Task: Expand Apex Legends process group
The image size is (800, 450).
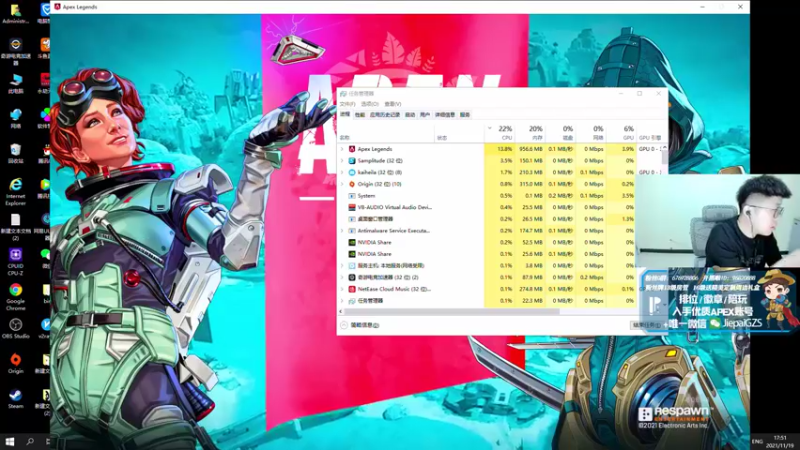Action: 342,149
